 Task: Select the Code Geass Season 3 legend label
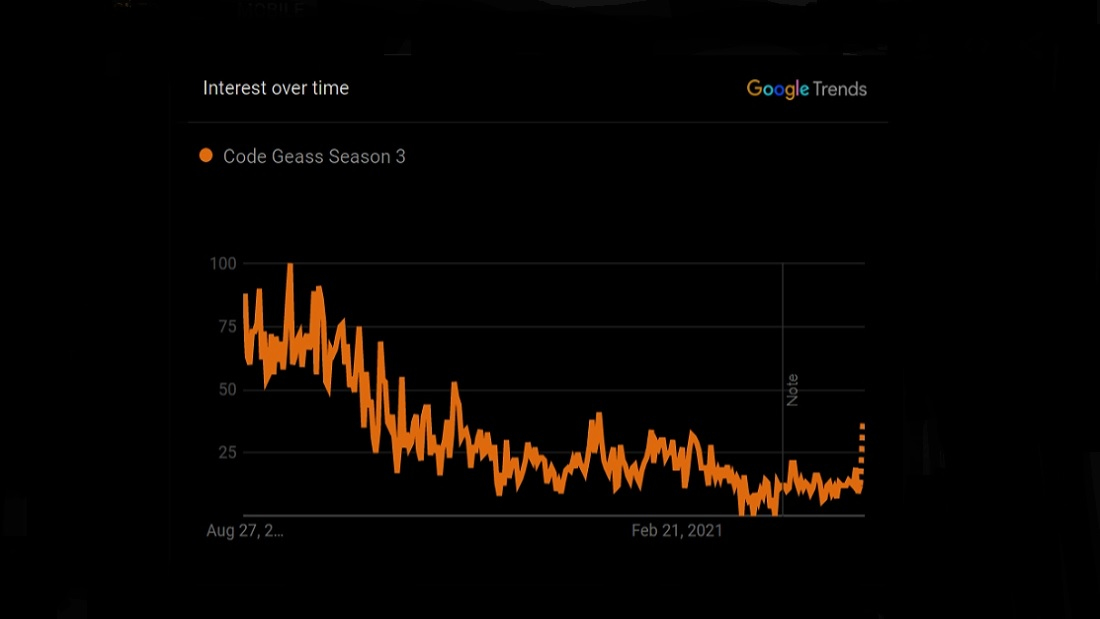click(314, 157)
